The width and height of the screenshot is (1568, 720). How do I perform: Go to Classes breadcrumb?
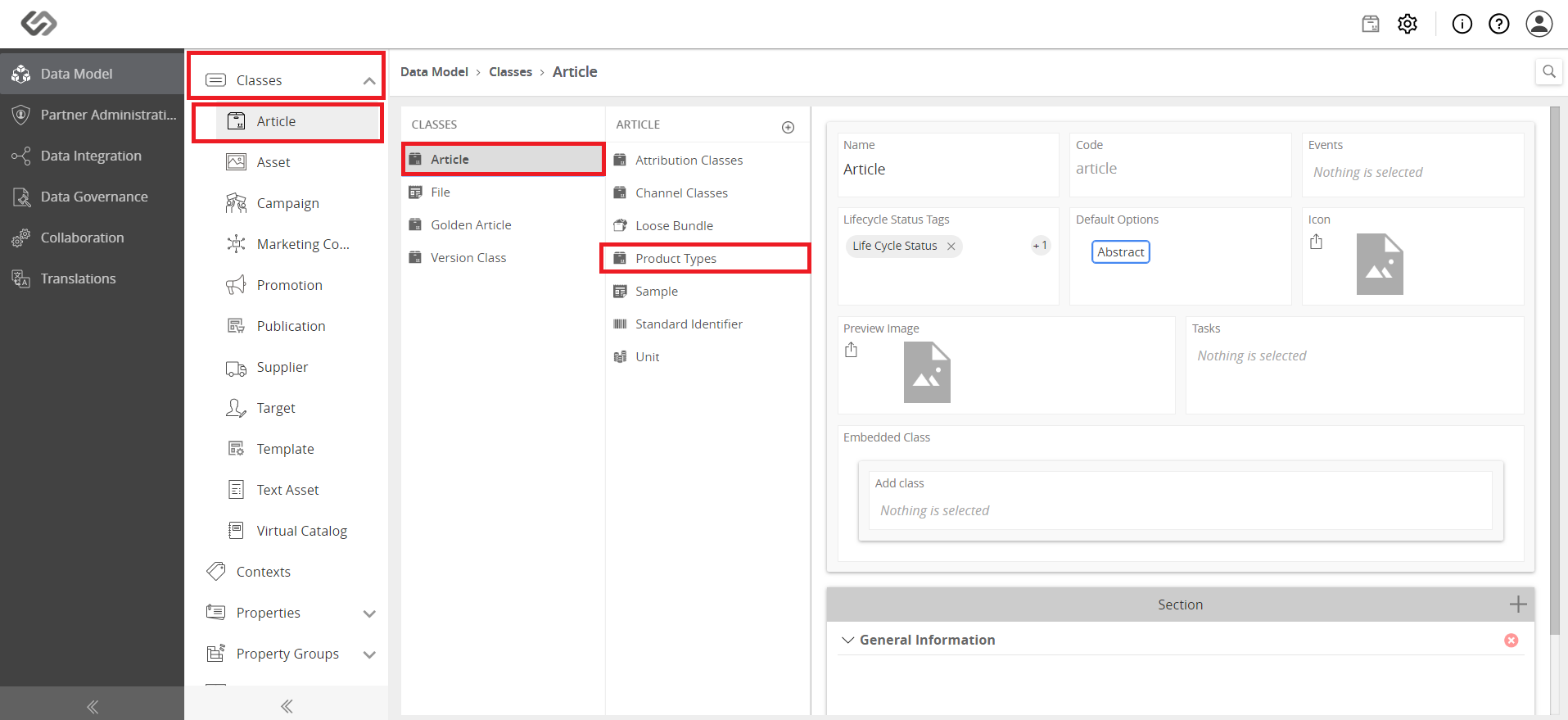[510, 72]
